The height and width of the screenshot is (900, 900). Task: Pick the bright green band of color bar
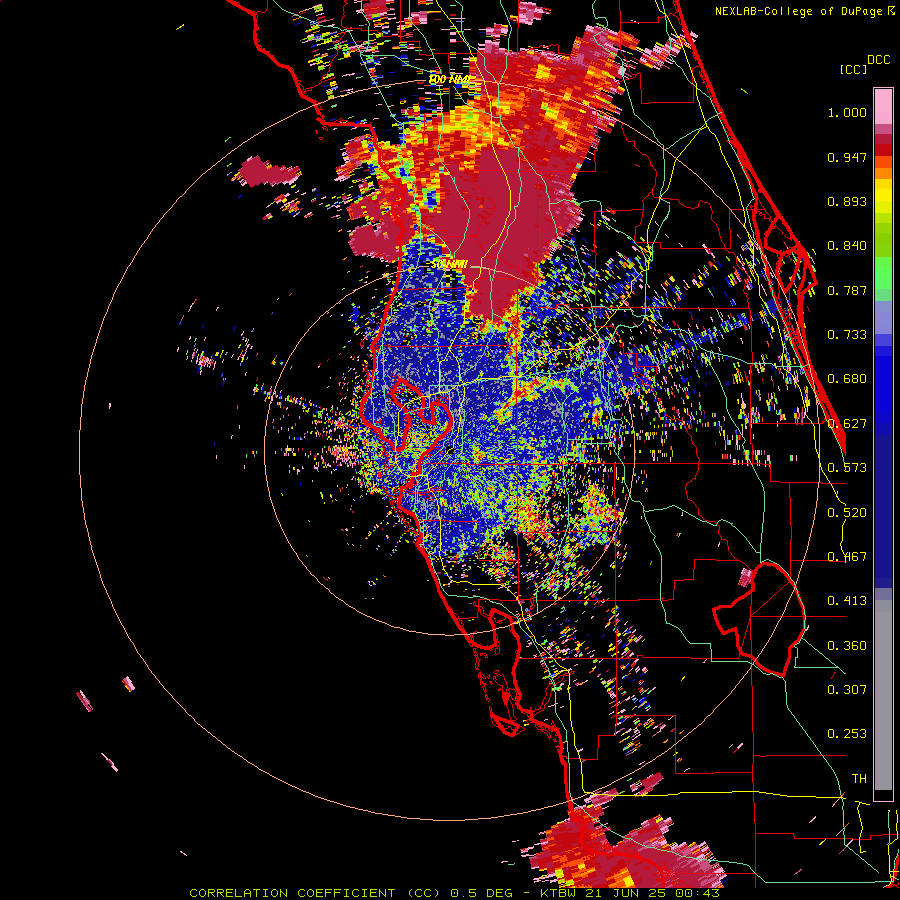(883, 272)
